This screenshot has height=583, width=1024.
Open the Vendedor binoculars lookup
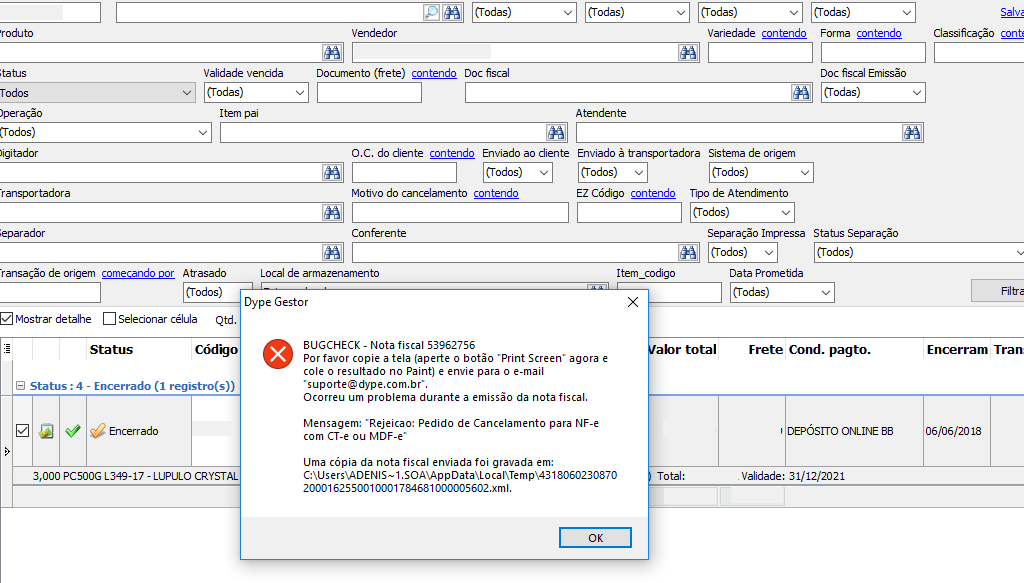[x=688, y=53]
